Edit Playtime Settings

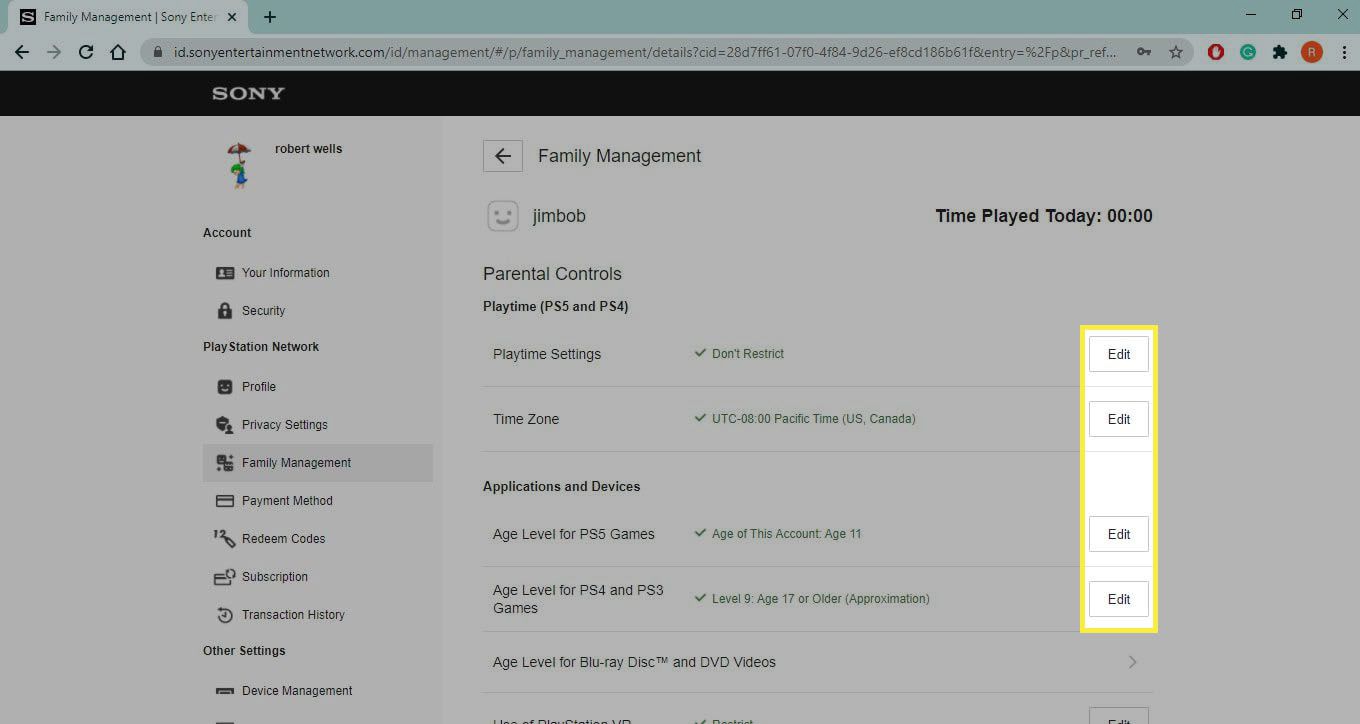tap(1118, 354)
